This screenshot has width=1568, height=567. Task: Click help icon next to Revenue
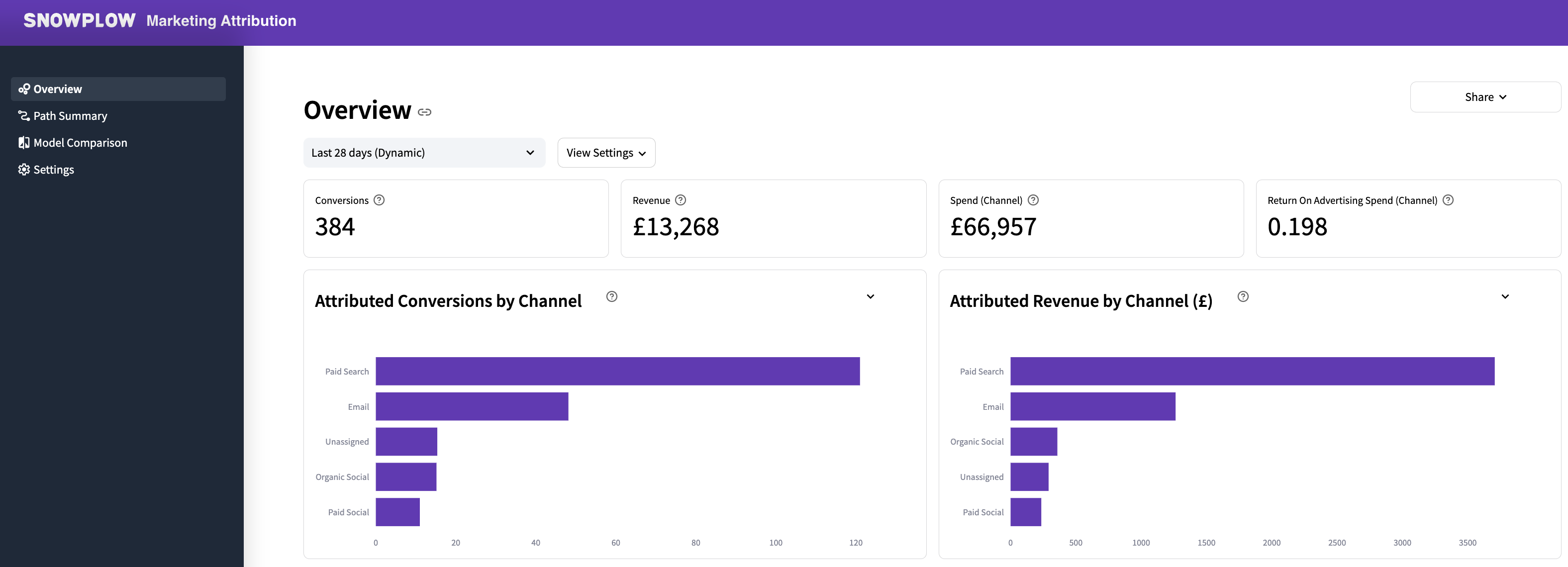(681, 200)
